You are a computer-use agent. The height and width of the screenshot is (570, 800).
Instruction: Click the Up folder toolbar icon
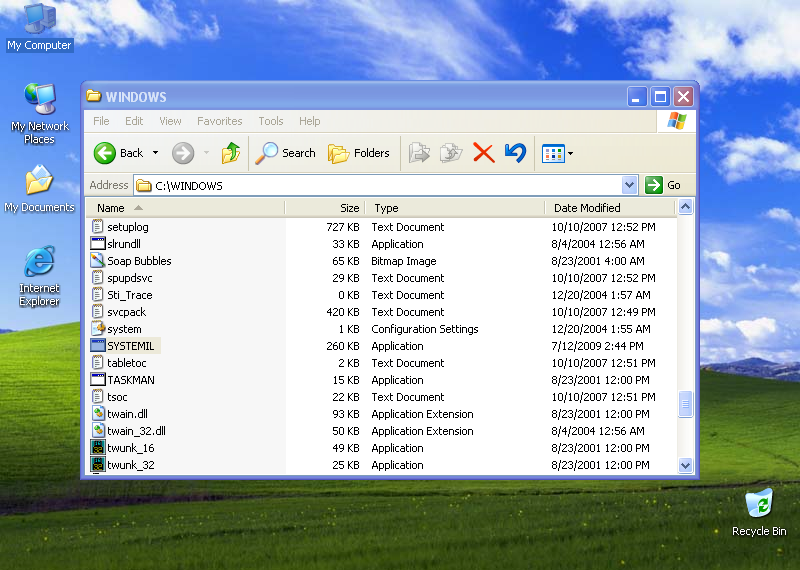231,153
